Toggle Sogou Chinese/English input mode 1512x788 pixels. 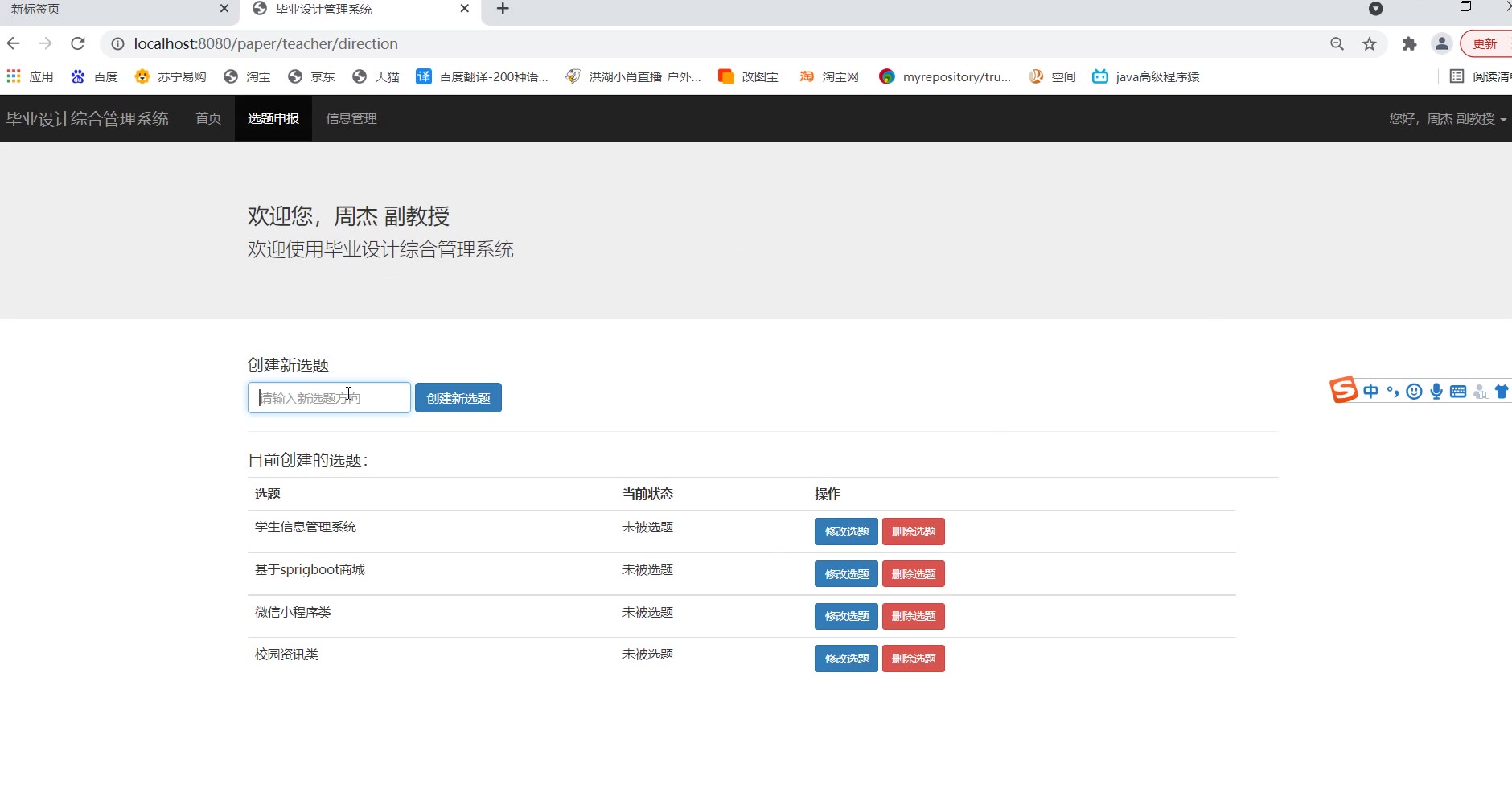(1371, 392)
